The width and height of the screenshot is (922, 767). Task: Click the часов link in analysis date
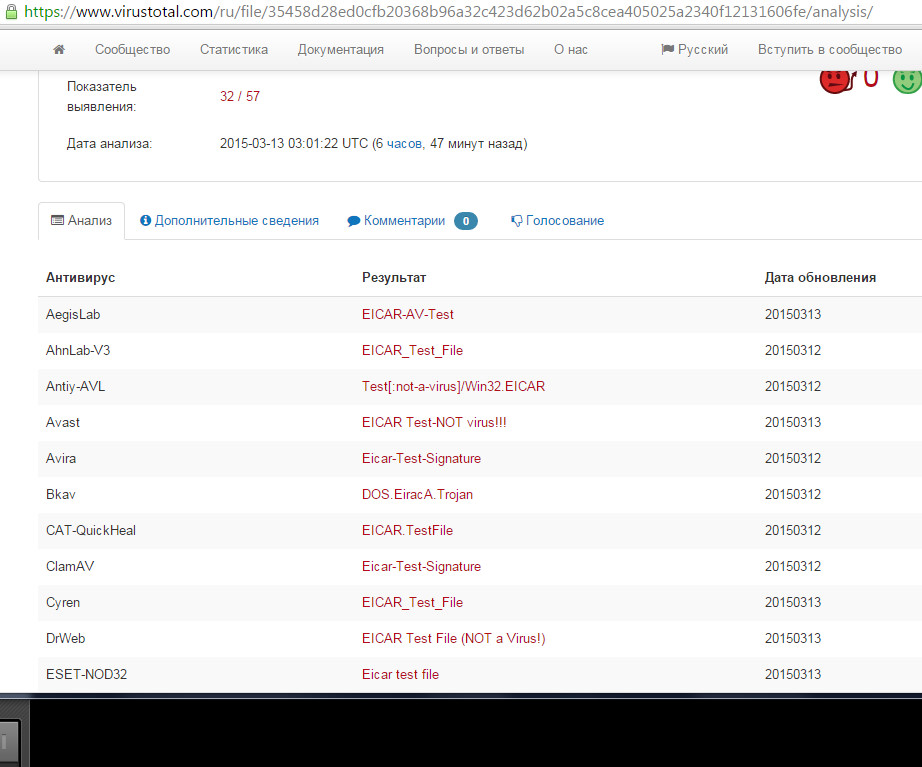click(404, 144)
